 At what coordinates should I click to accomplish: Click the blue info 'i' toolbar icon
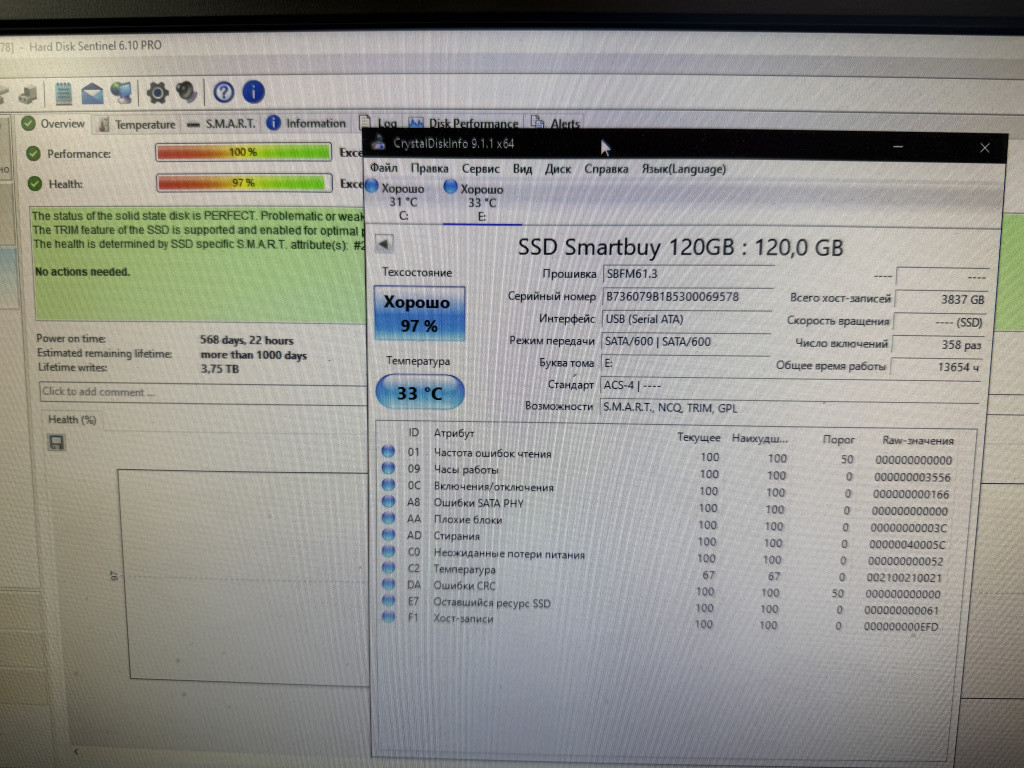pos(253,93)
